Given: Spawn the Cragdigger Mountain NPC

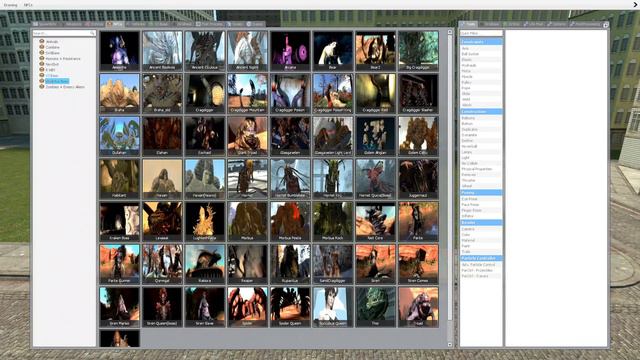Looking at the screenshot, I should 248,93.
